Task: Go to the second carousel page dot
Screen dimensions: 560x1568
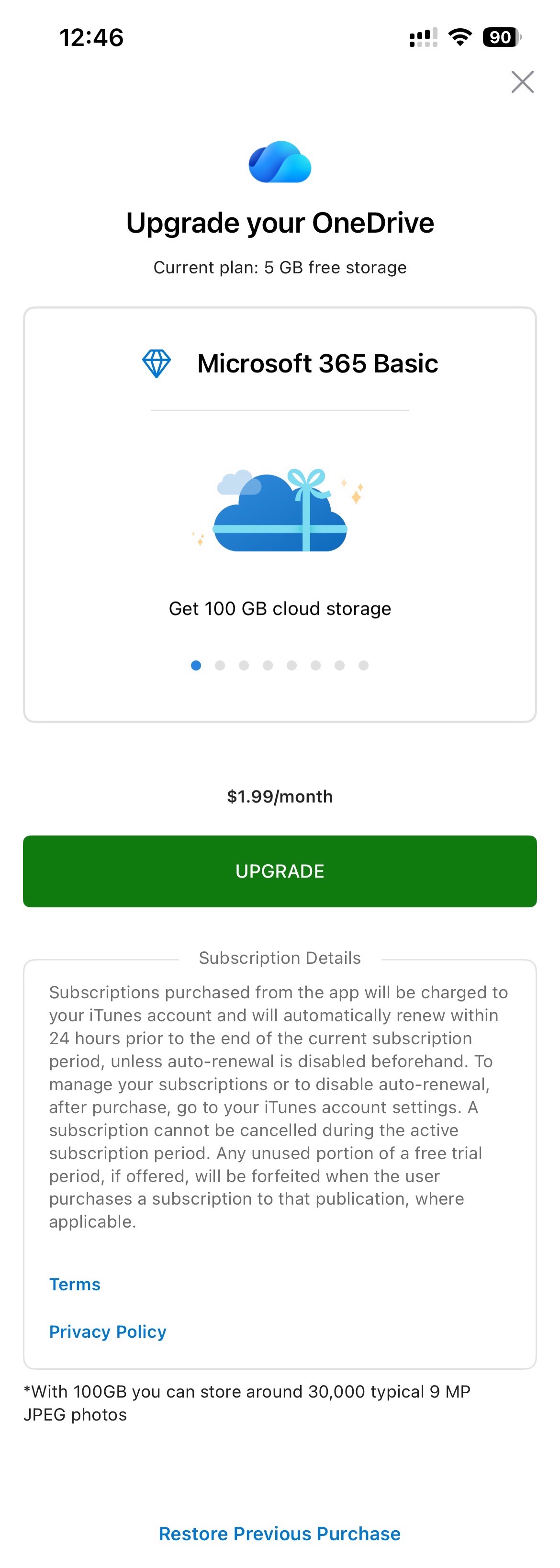Action: tap(220, 666)
